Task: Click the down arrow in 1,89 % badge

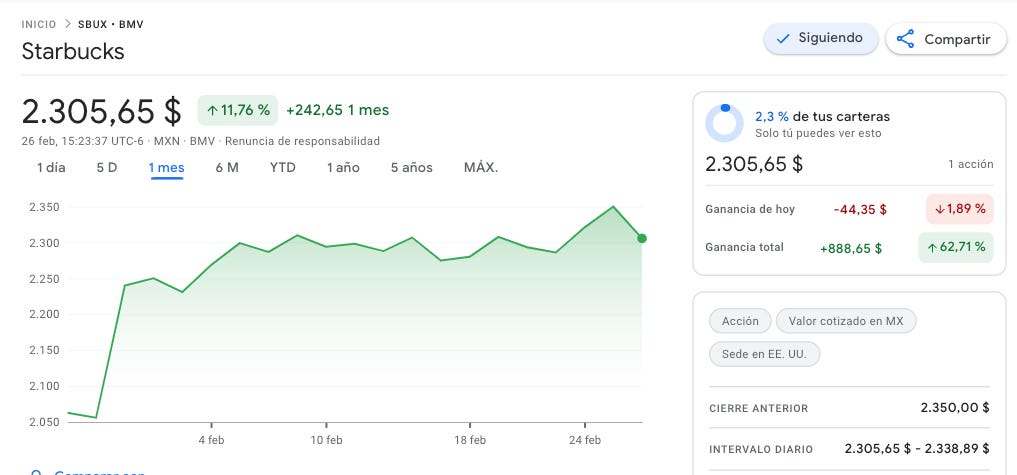Action: click(x=939, y=210)
